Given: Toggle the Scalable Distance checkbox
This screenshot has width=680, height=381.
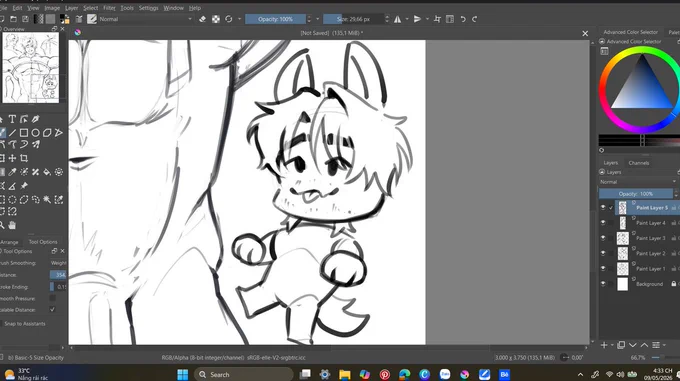Looking at the screenshot, I should 52,309.
